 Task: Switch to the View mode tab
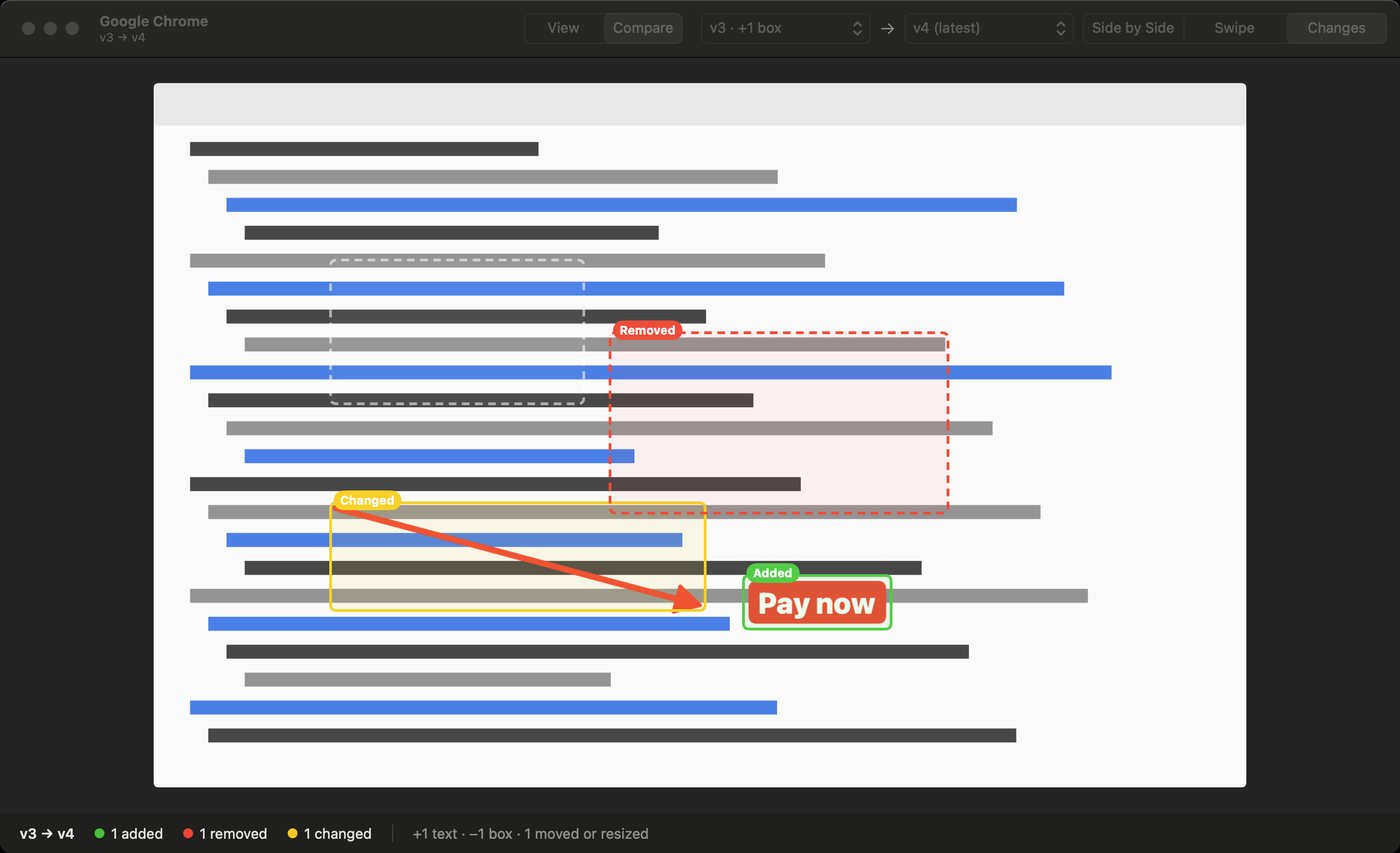(x=563, y=28)
